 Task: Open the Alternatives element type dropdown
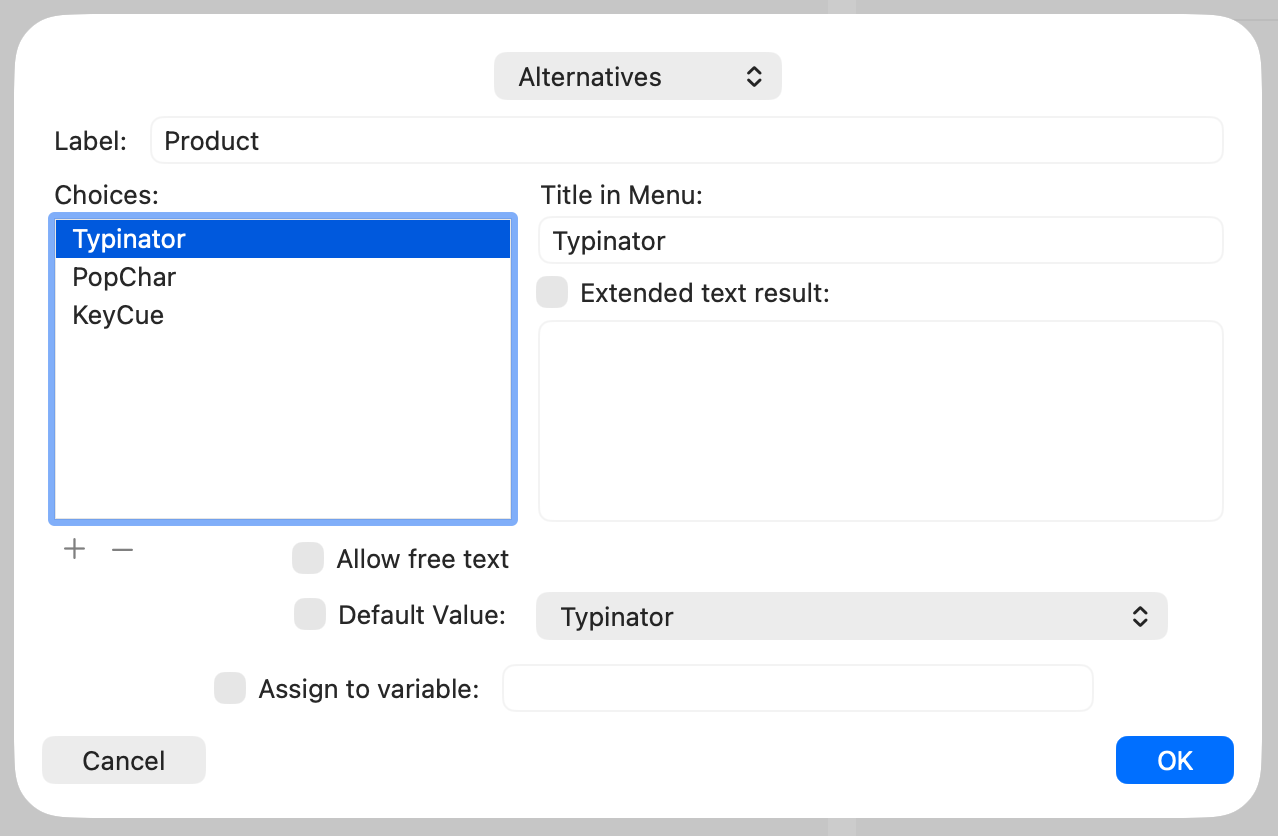(x=637, y=76)
